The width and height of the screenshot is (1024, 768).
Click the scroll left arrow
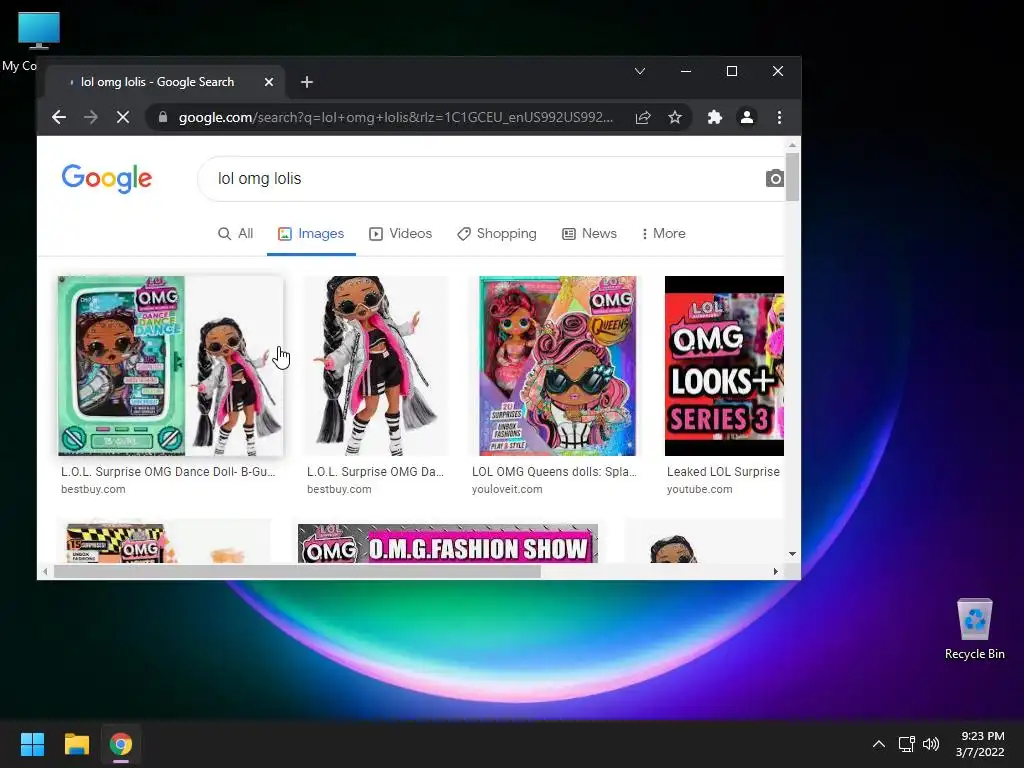pyautogui.click(x=44, y=571)
